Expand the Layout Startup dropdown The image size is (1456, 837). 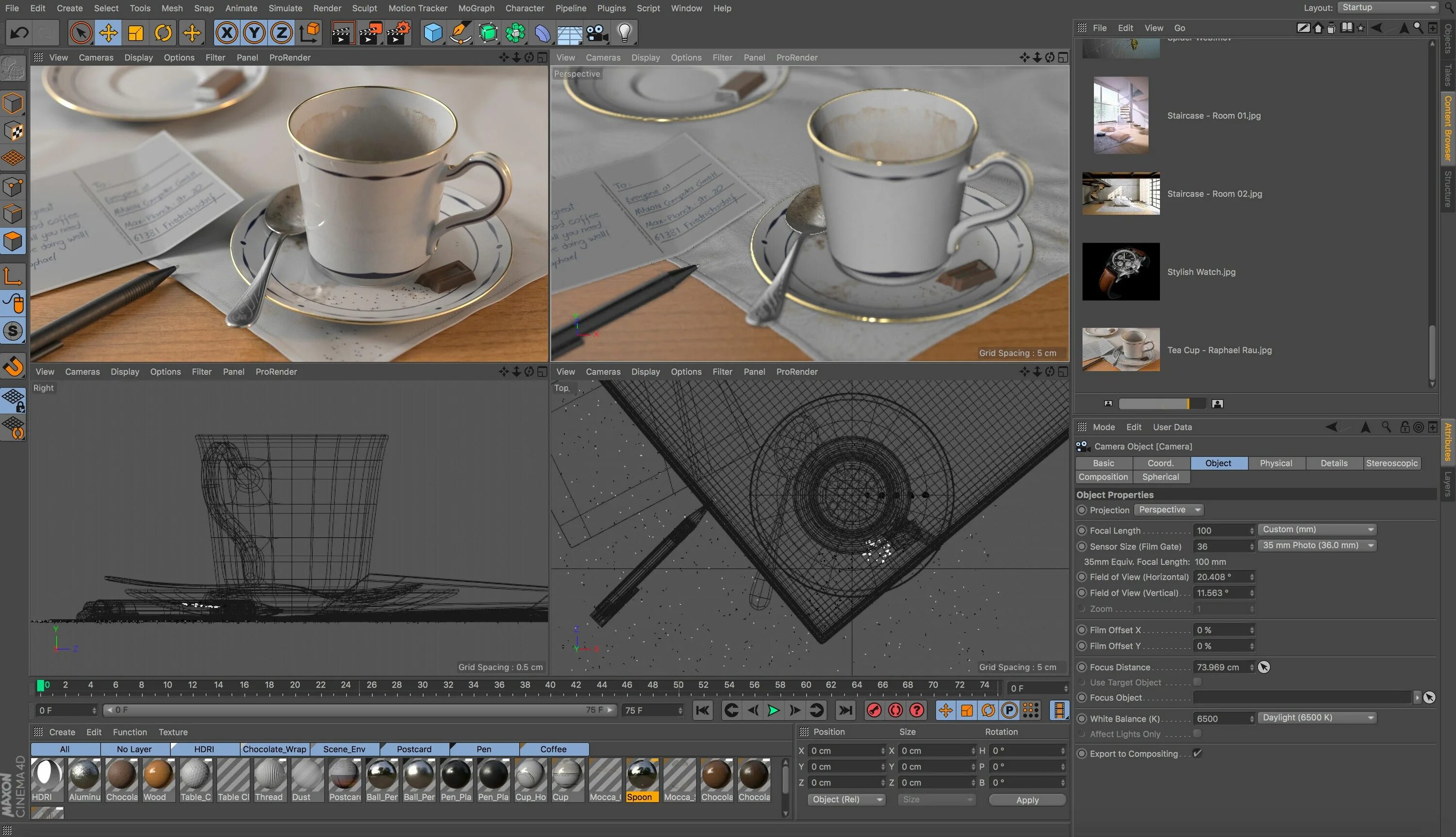1388,7
